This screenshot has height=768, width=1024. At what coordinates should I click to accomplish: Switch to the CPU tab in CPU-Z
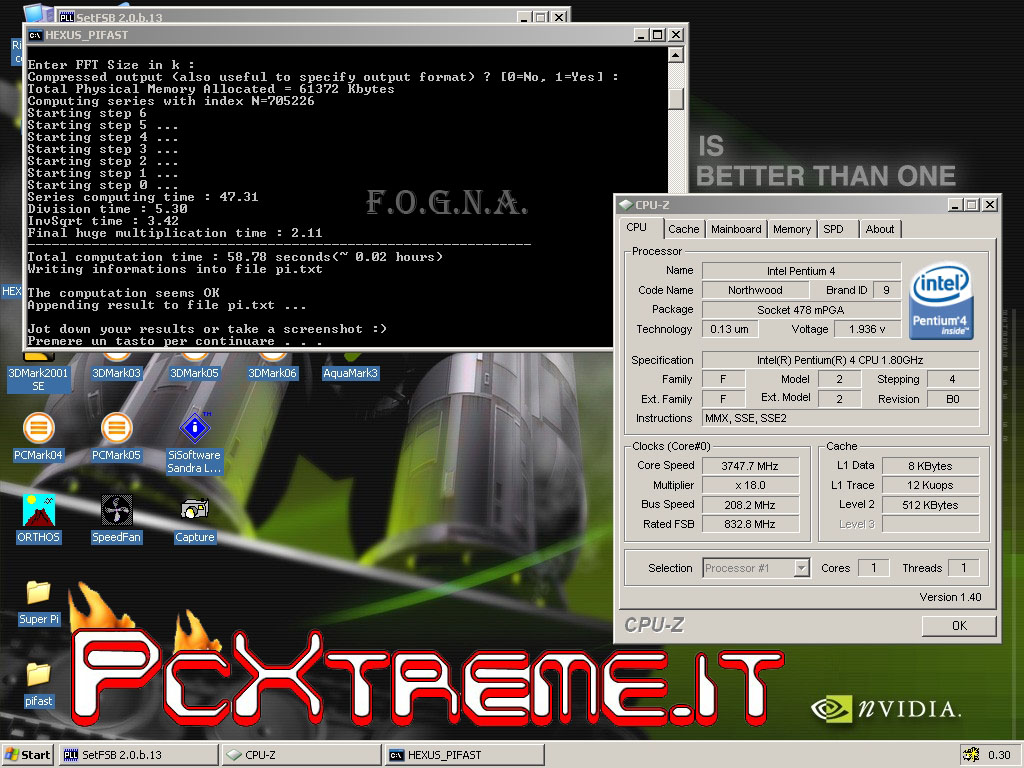click(636, 228)
